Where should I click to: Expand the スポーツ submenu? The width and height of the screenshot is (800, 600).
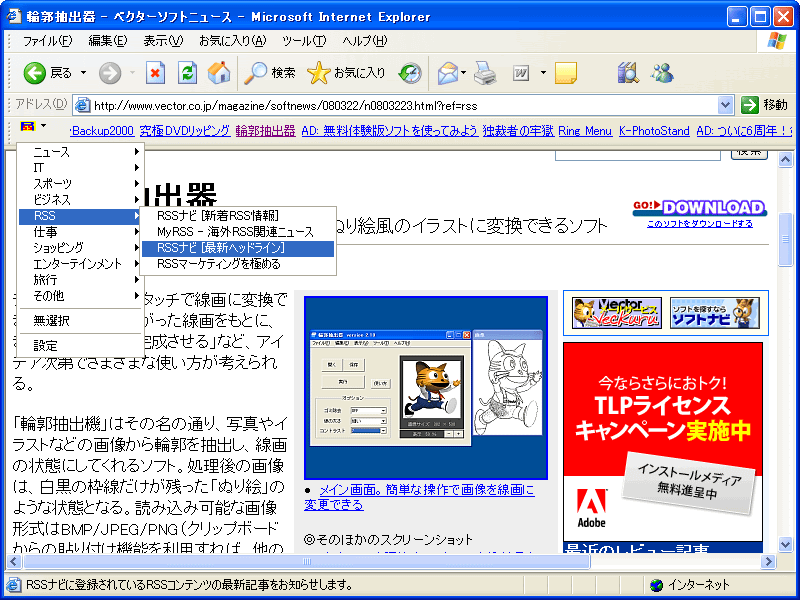point(80,184)
